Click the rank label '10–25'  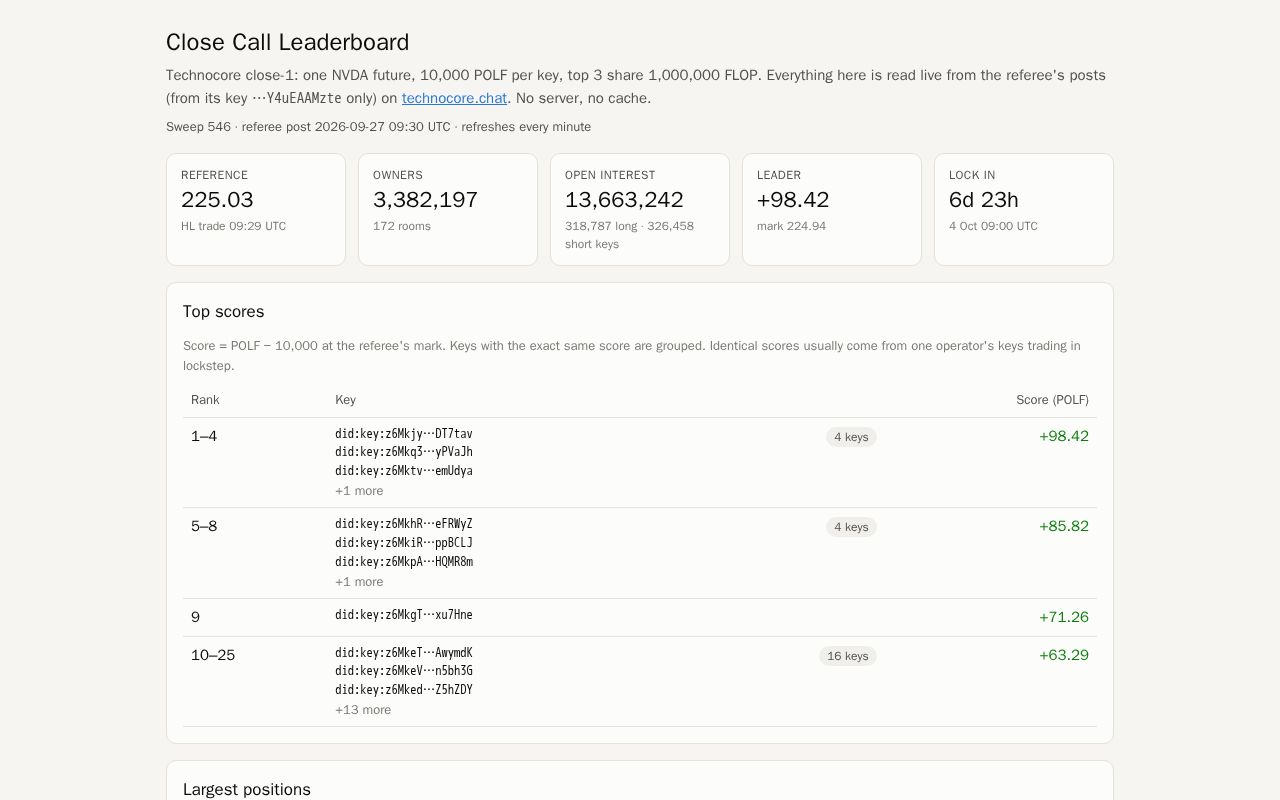[213, 655]
